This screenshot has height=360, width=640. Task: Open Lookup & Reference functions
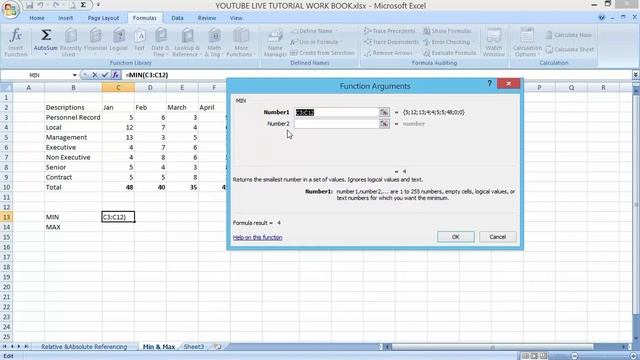click(x=186, y=42)
